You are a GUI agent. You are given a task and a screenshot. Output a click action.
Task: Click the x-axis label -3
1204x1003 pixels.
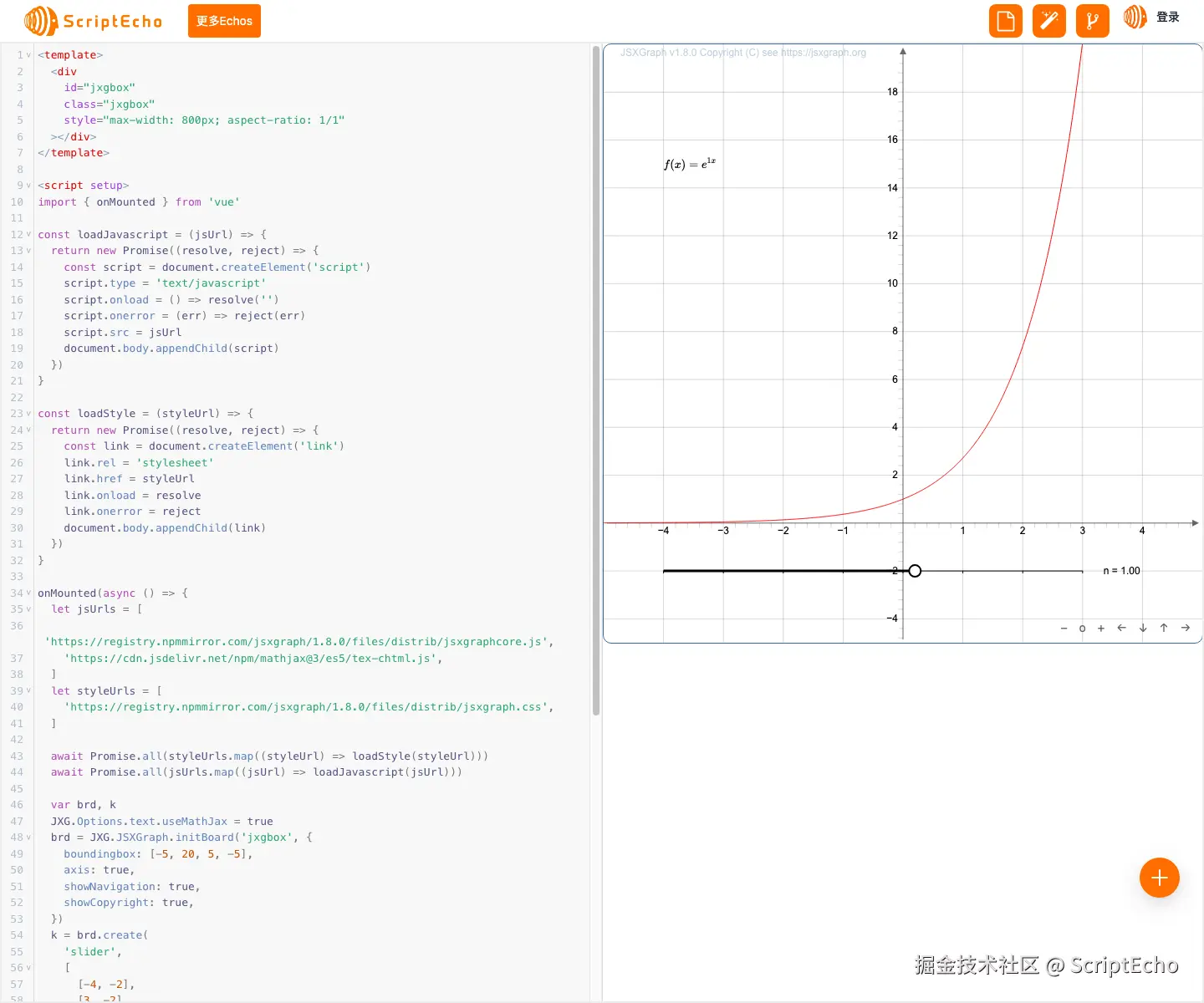pos(723,531)
